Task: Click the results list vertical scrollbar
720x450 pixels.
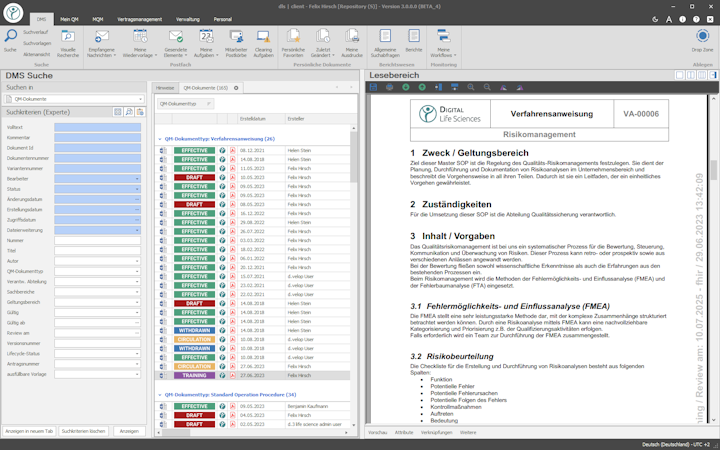Action: [354, 156]
